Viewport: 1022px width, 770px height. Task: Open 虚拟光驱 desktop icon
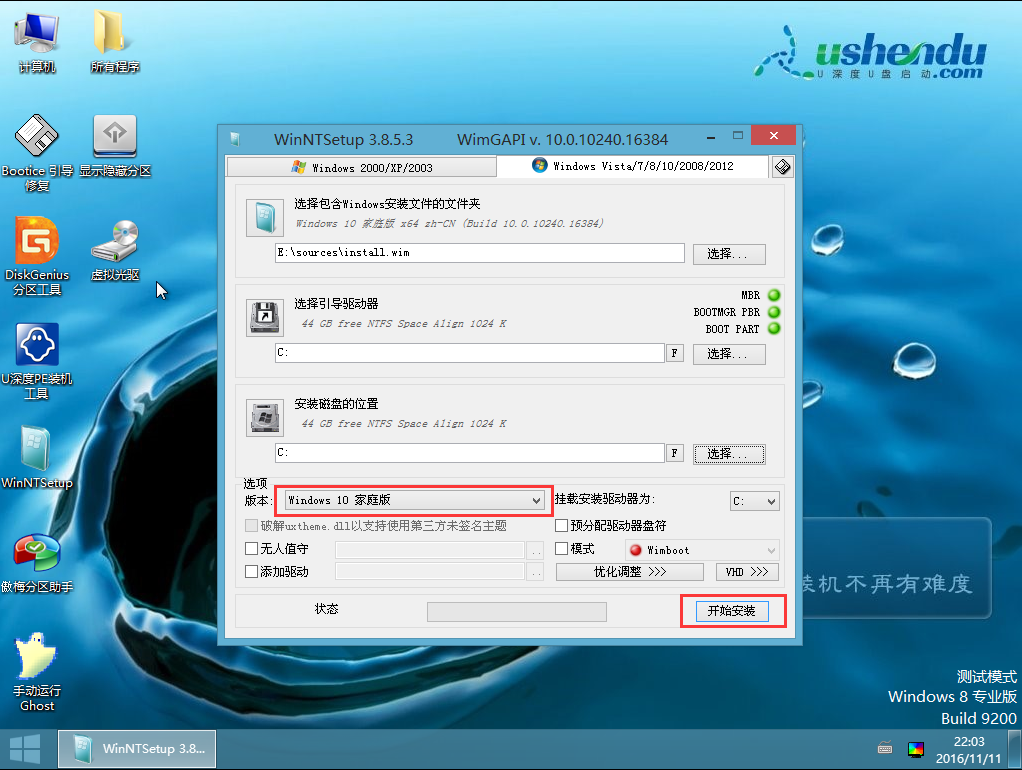pos(115,250)
